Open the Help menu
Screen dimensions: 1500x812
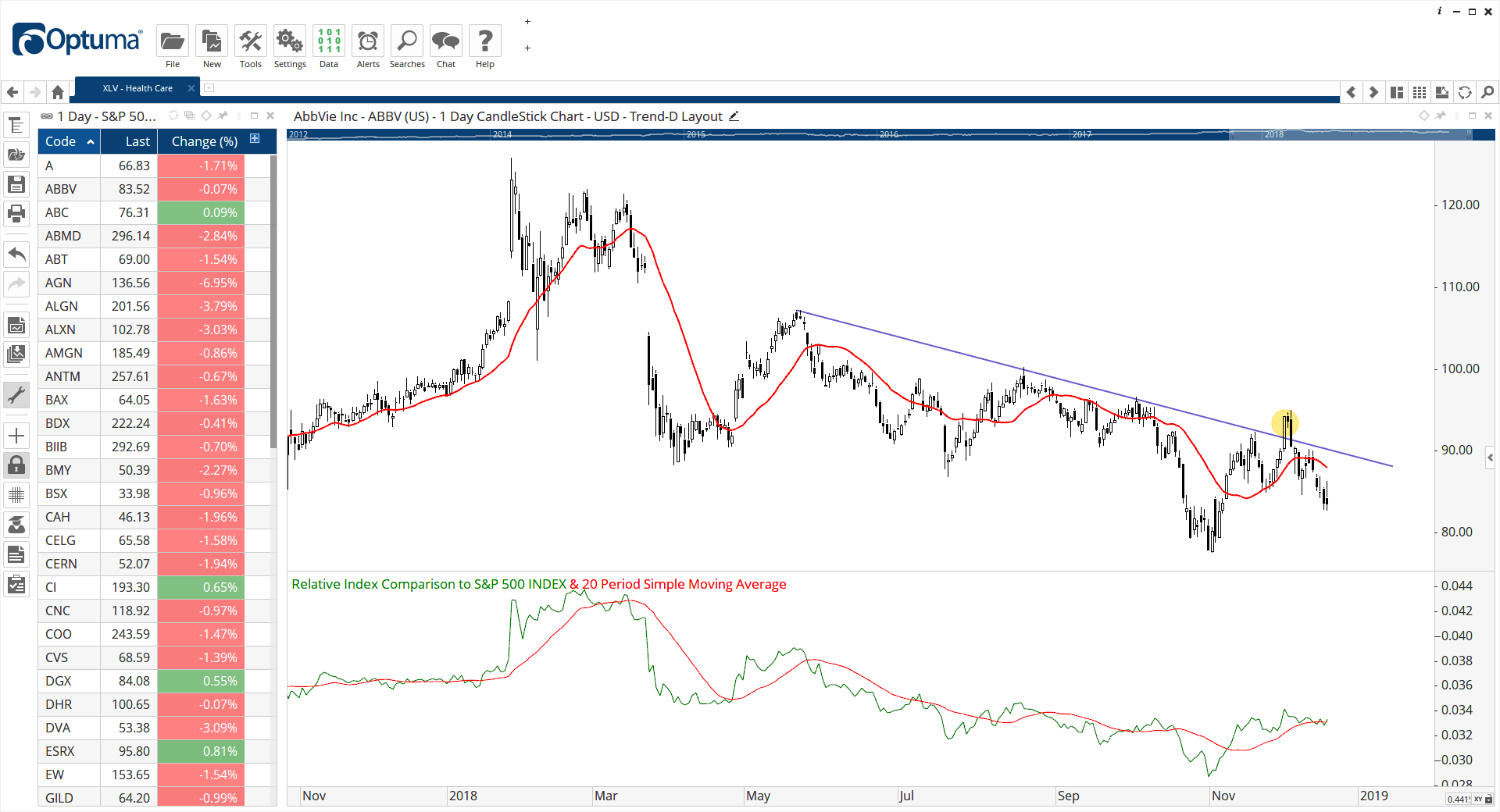tap(485, 47)
